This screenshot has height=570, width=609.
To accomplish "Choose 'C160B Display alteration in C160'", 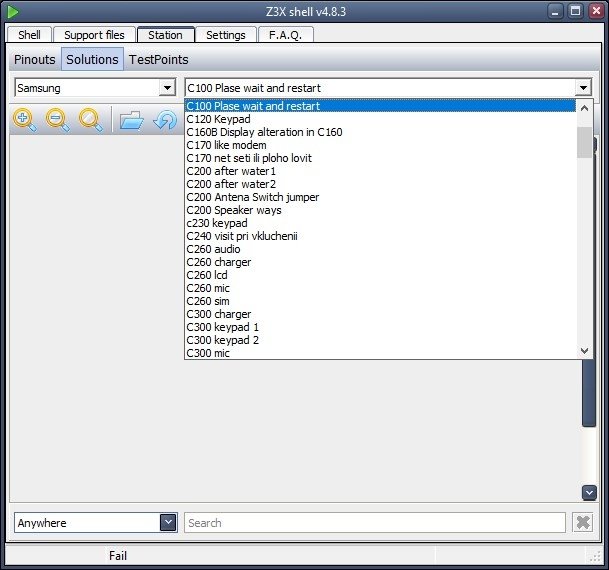I will (x=380, y=132).
